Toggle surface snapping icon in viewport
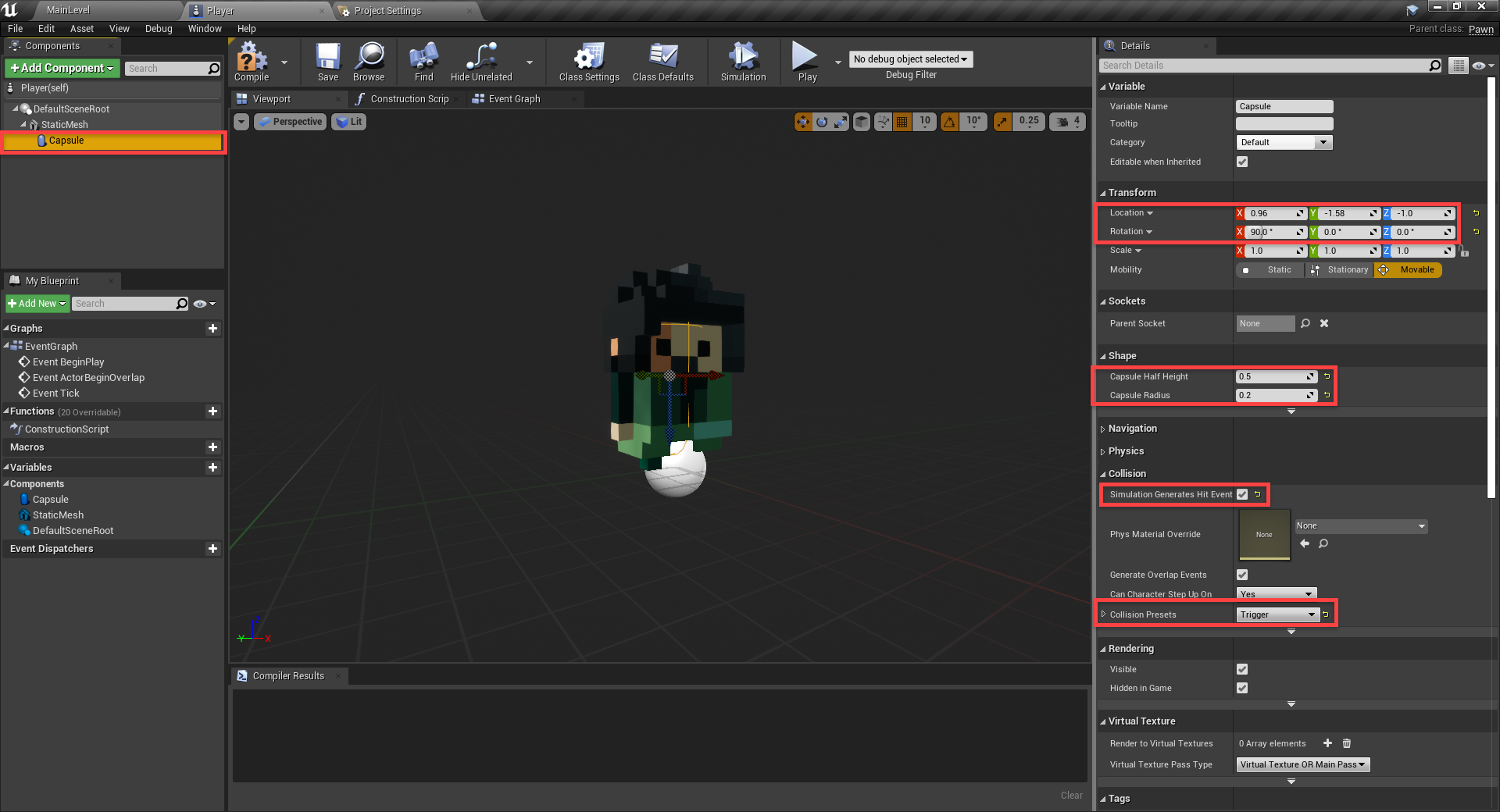Screen dimensions: 1500x812 coord(884,122)
